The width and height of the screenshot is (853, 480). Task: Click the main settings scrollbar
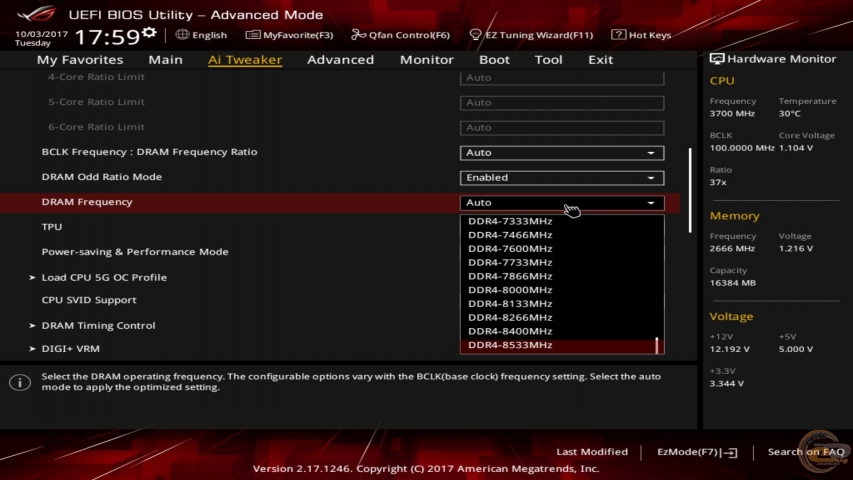click(690, 190)
